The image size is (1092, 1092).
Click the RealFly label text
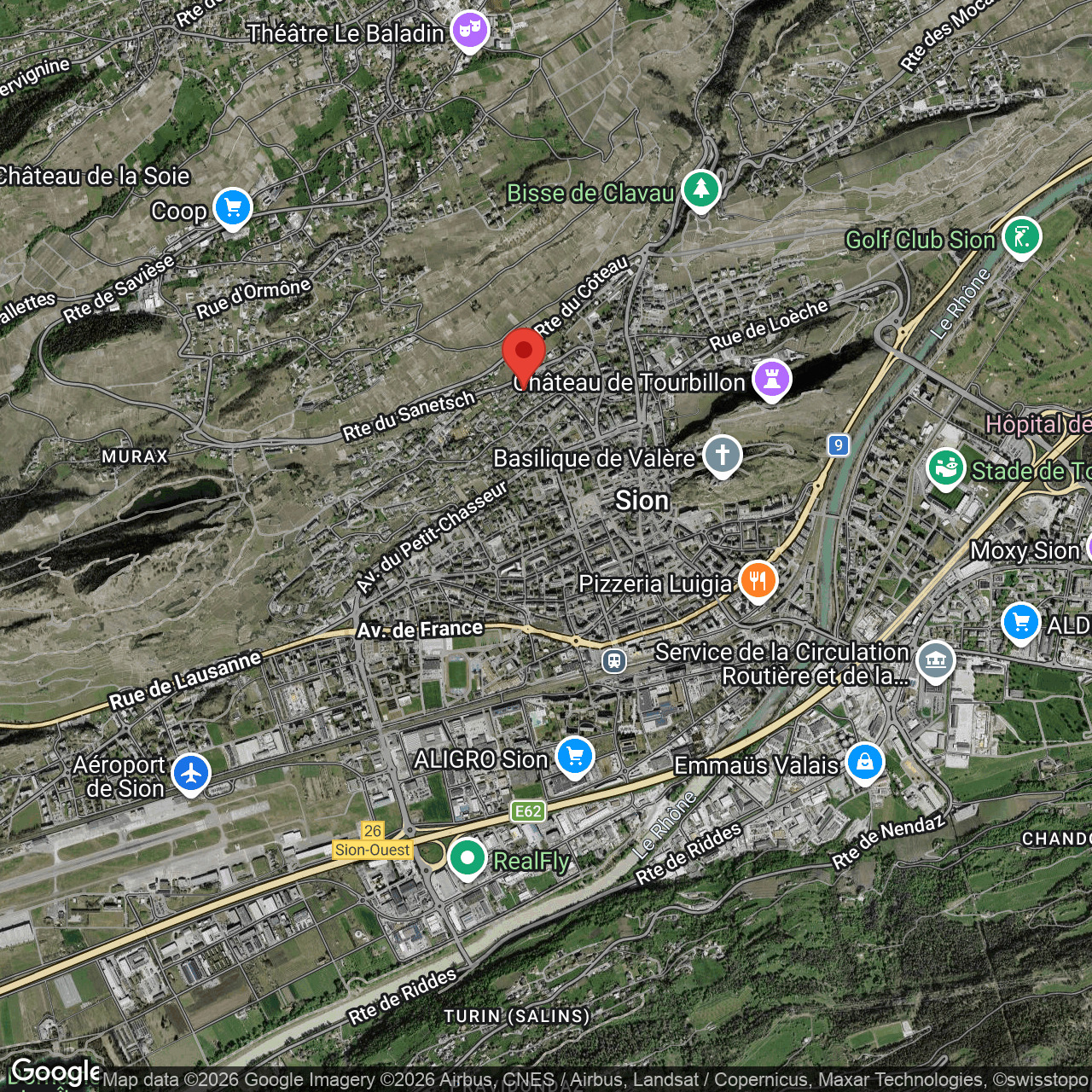531,861
